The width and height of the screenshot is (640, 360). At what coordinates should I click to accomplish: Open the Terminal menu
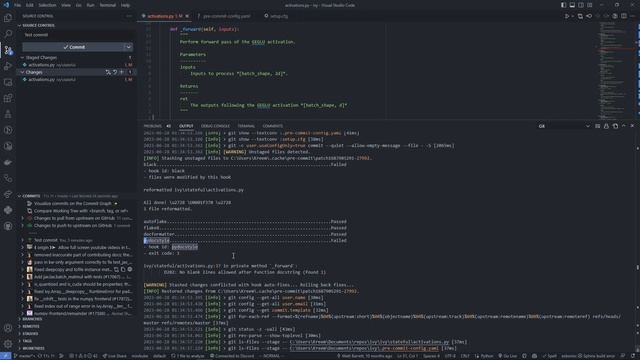click(x=108, y=5)
